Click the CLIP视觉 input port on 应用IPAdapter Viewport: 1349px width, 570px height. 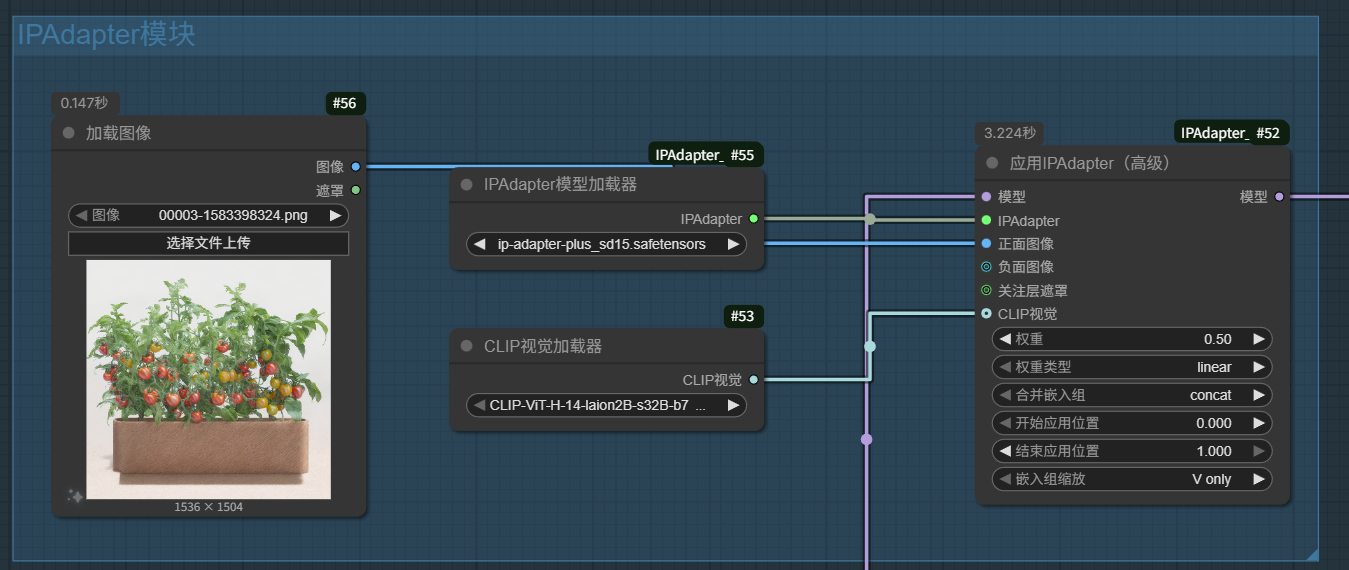point(987,314)
